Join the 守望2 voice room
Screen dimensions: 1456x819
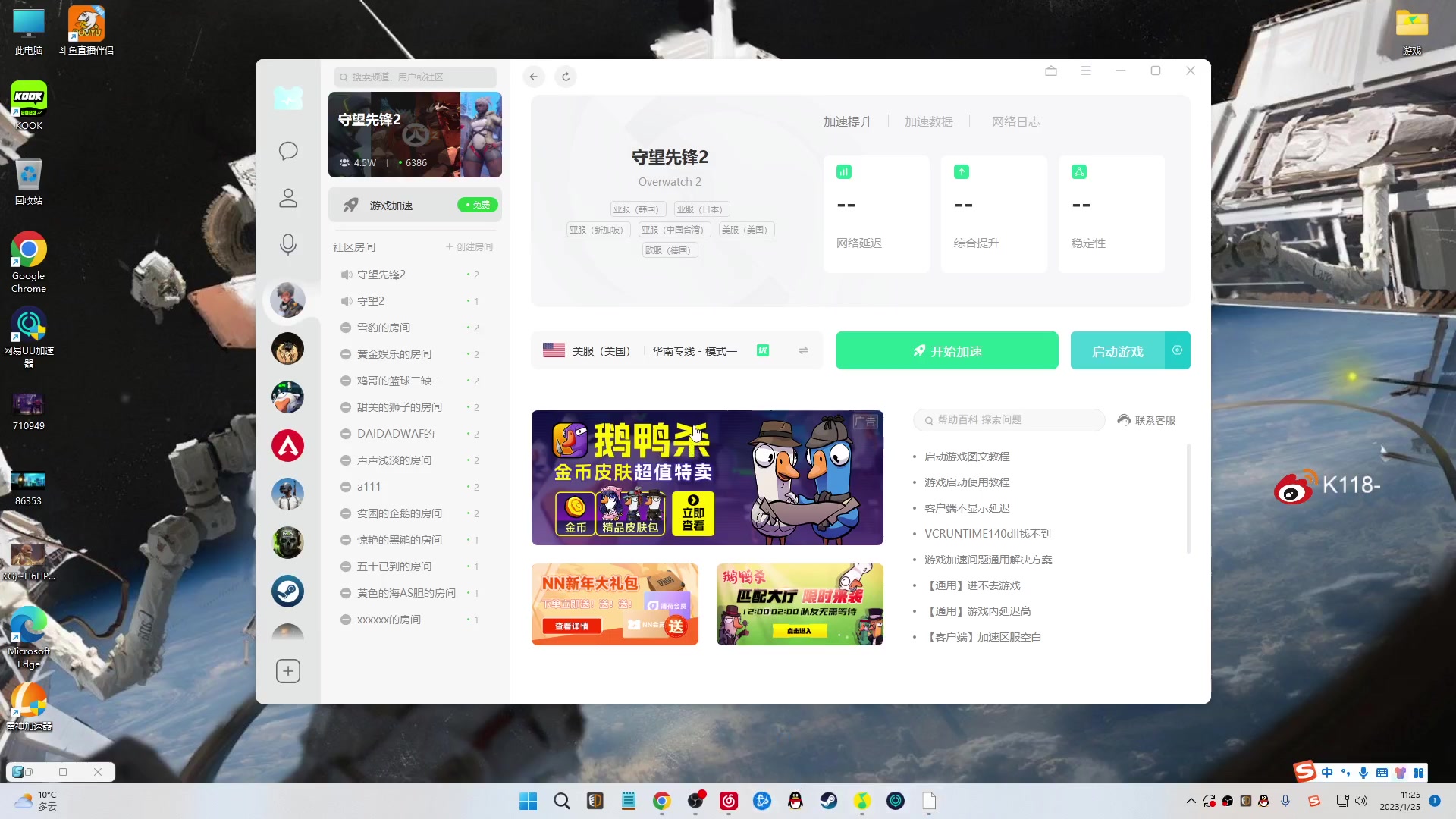pos(415,301)
